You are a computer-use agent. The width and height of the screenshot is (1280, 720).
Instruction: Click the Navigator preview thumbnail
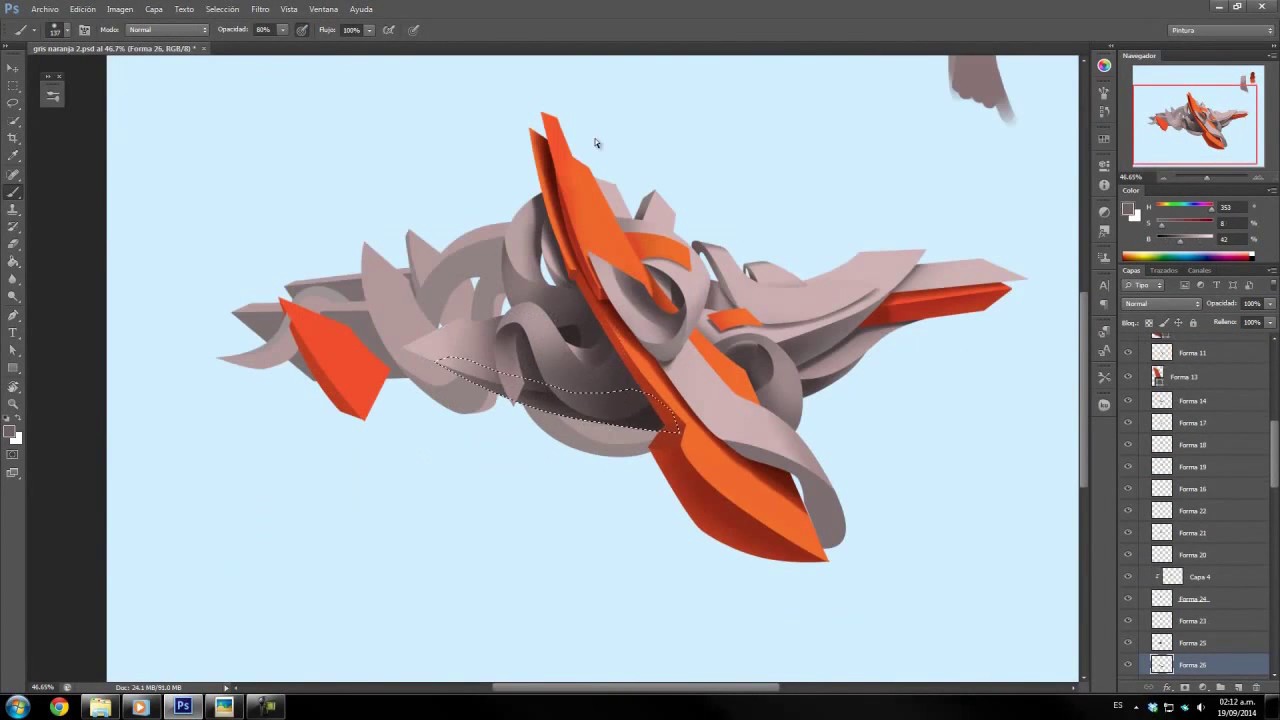[x=1196, y=116]
